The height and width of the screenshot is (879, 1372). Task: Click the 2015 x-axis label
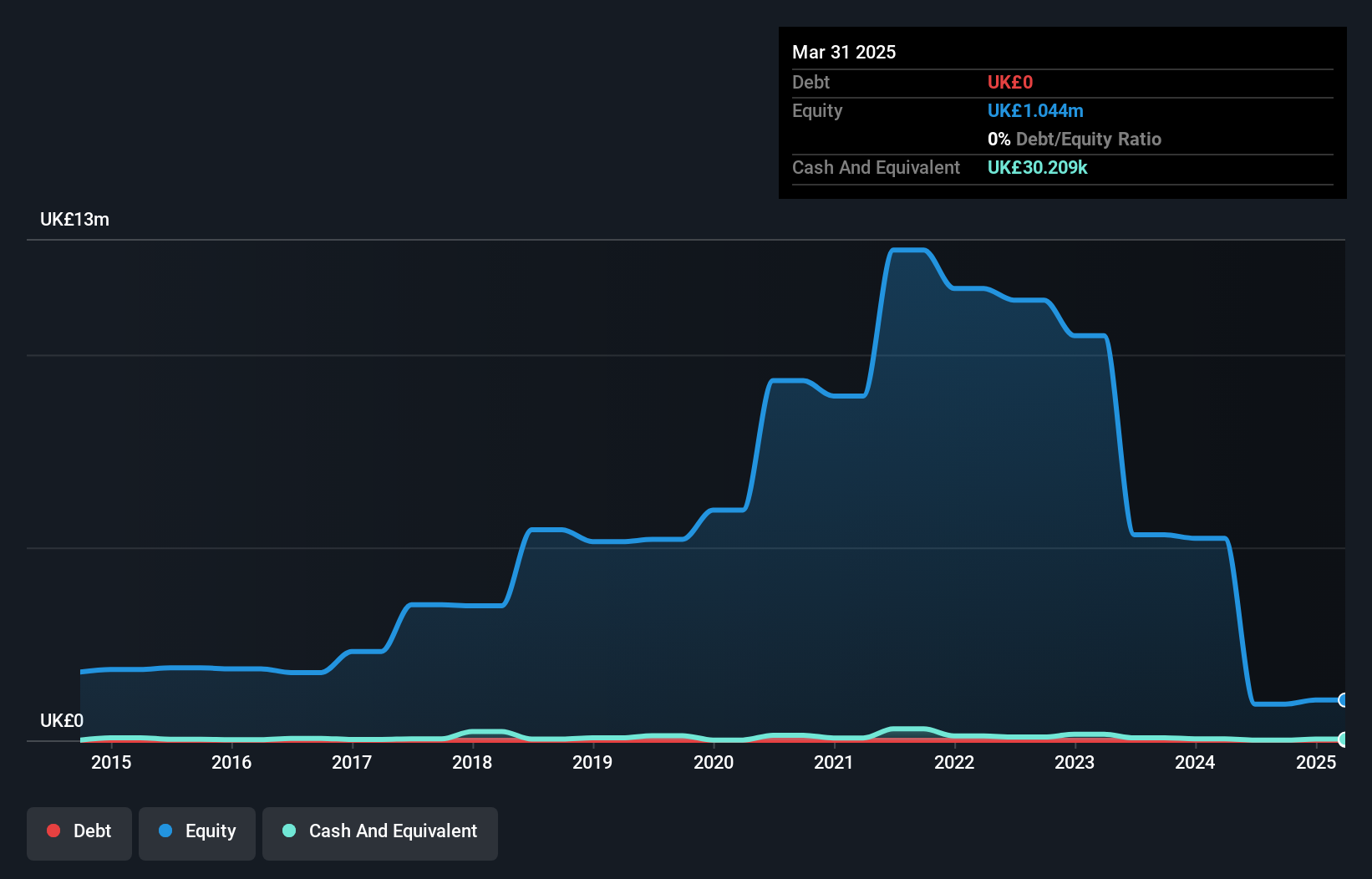111,762
